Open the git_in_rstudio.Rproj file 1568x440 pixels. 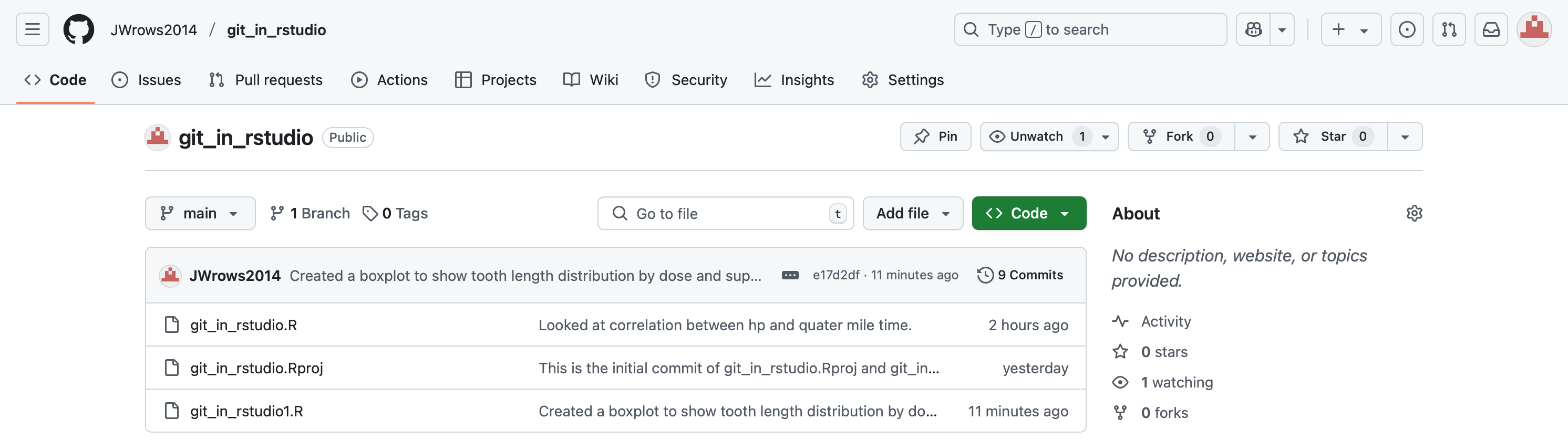click(x=256, y=368)
